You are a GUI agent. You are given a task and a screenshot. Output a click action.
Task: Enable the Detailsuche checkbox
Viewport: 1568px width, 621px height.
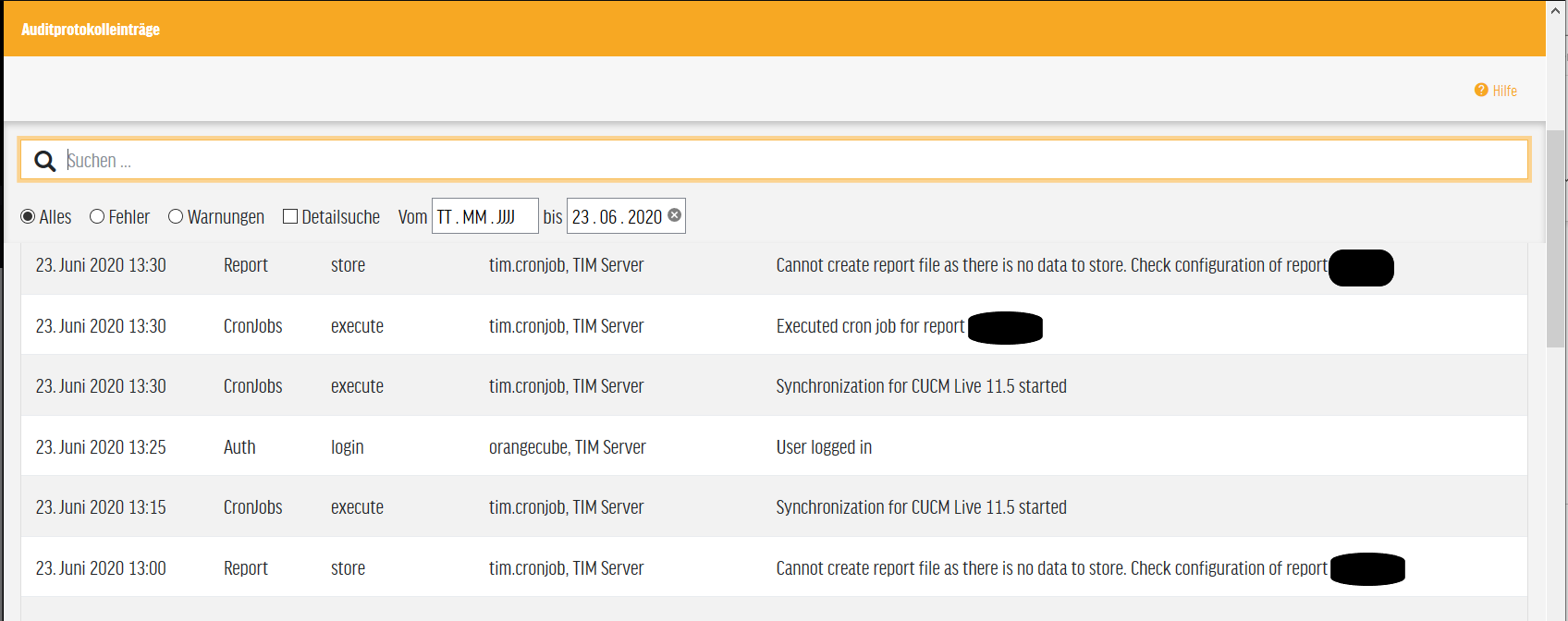click(x=290, y=216)
